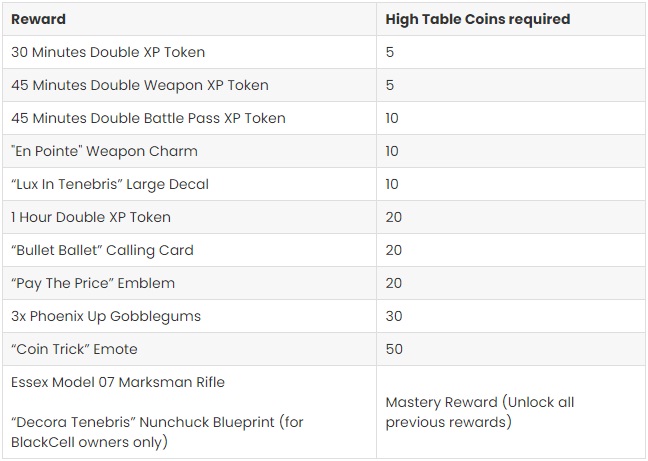This screenshot has width=648, height=461.
Task: Click 45 Minutes Double Battle Pass XP Token
Action: tap(148, 118)
